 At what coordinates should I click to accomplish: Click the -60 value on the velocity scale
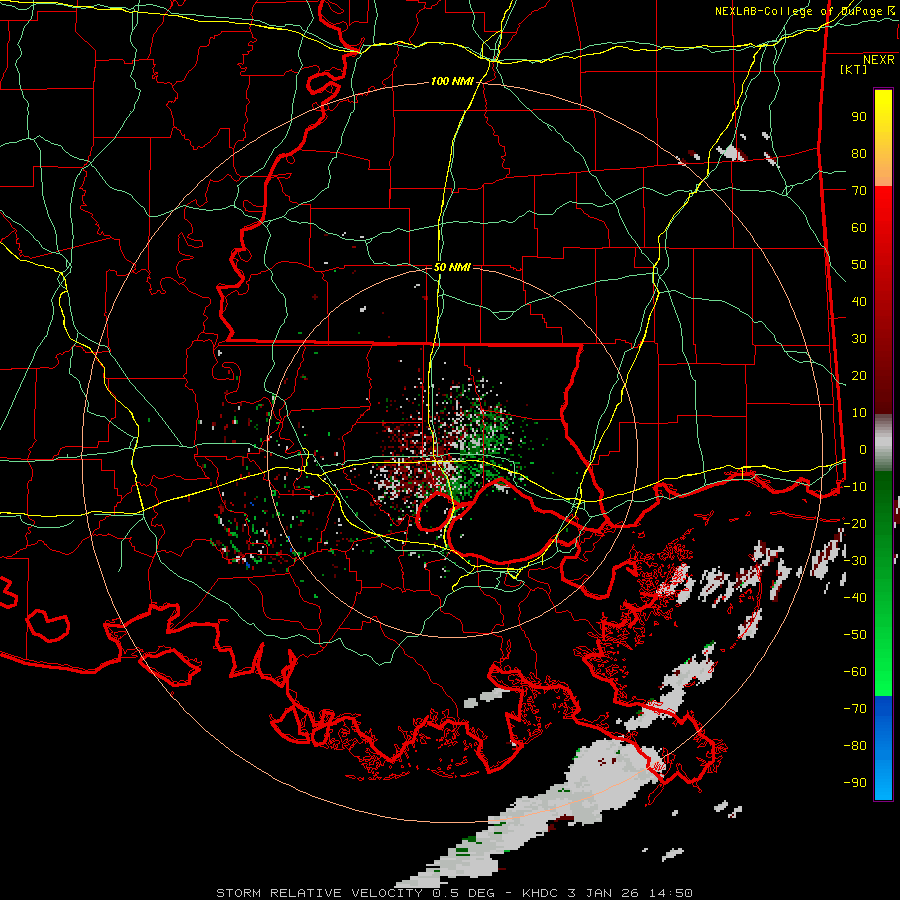tap(855, 672)
